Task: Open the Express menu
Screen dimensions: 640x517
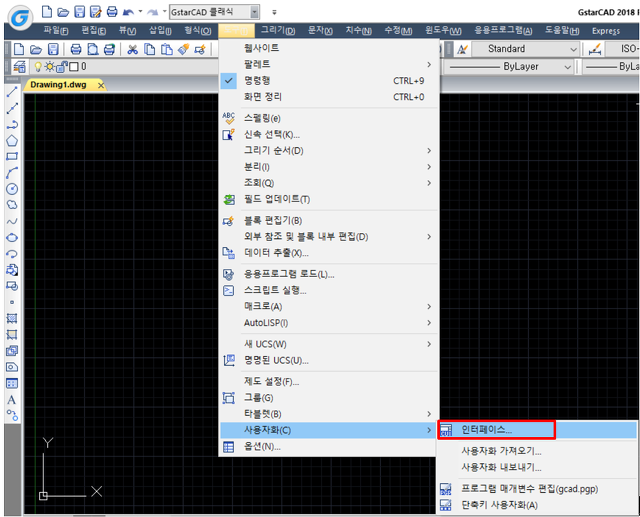Action: coord(606,31)
